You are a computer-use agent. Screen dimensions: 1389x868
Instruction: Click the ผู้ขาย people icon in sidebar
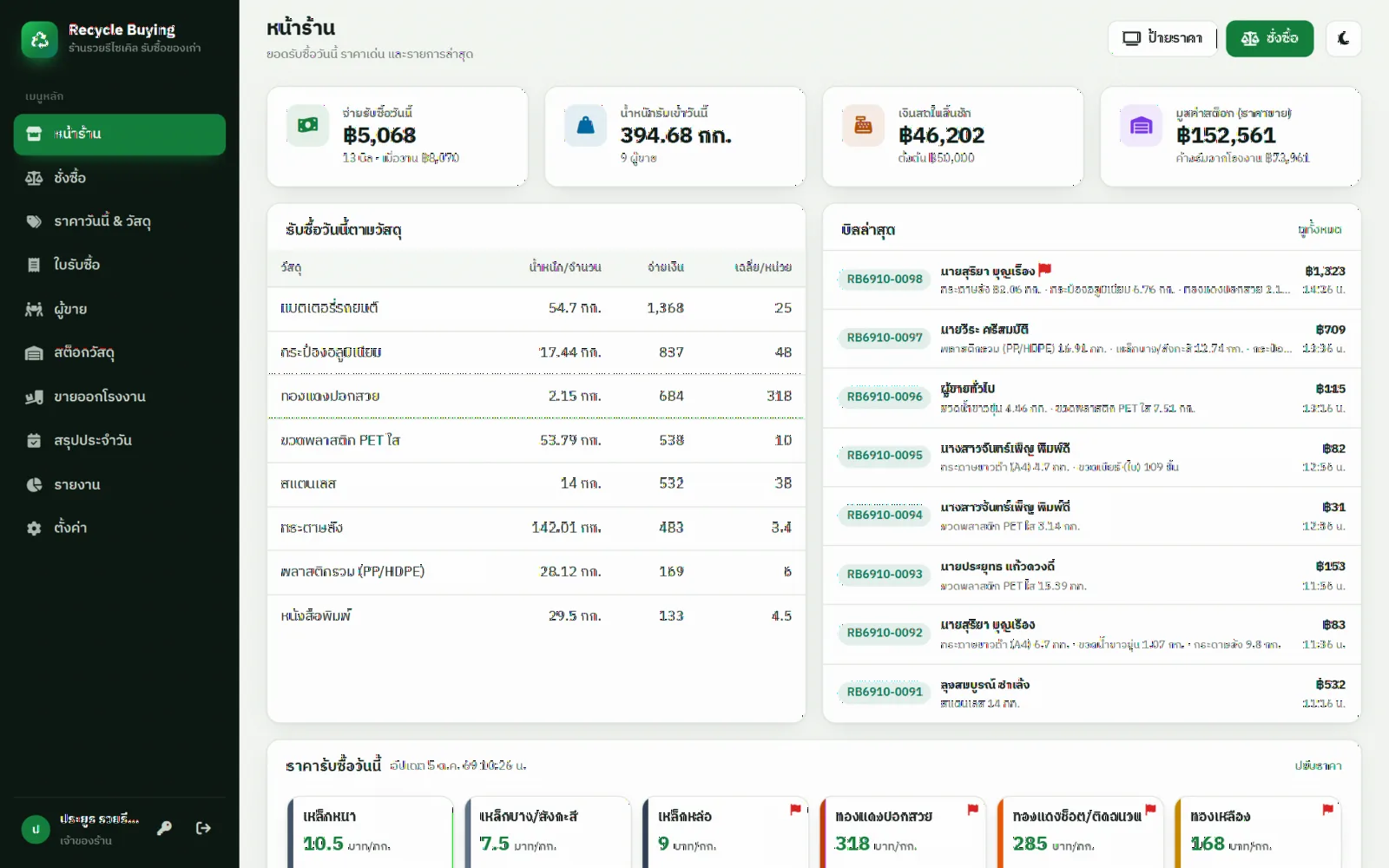pos(34,309)
